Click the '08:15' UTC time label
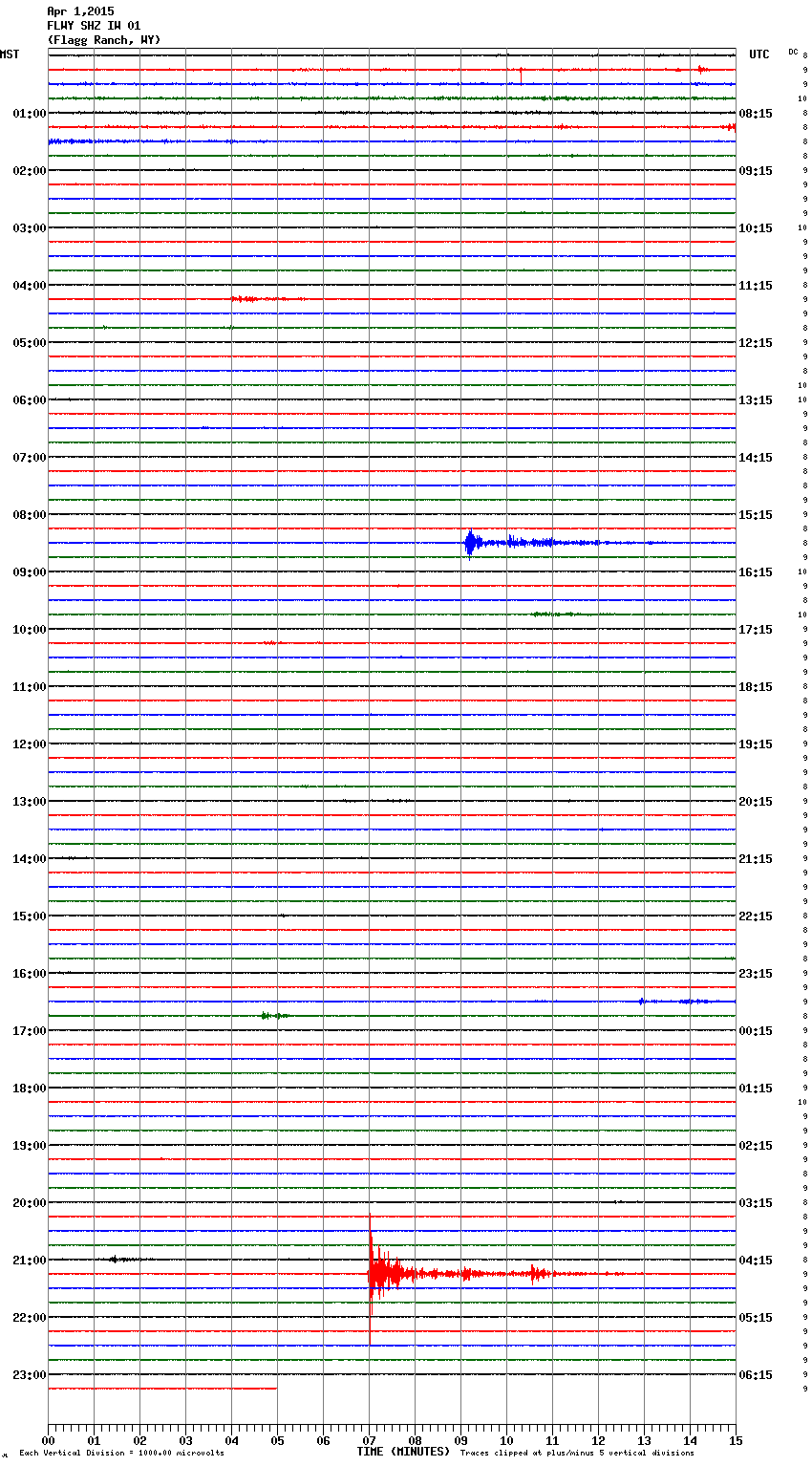Screen dimensions: 812x1466 coord(756,114)
